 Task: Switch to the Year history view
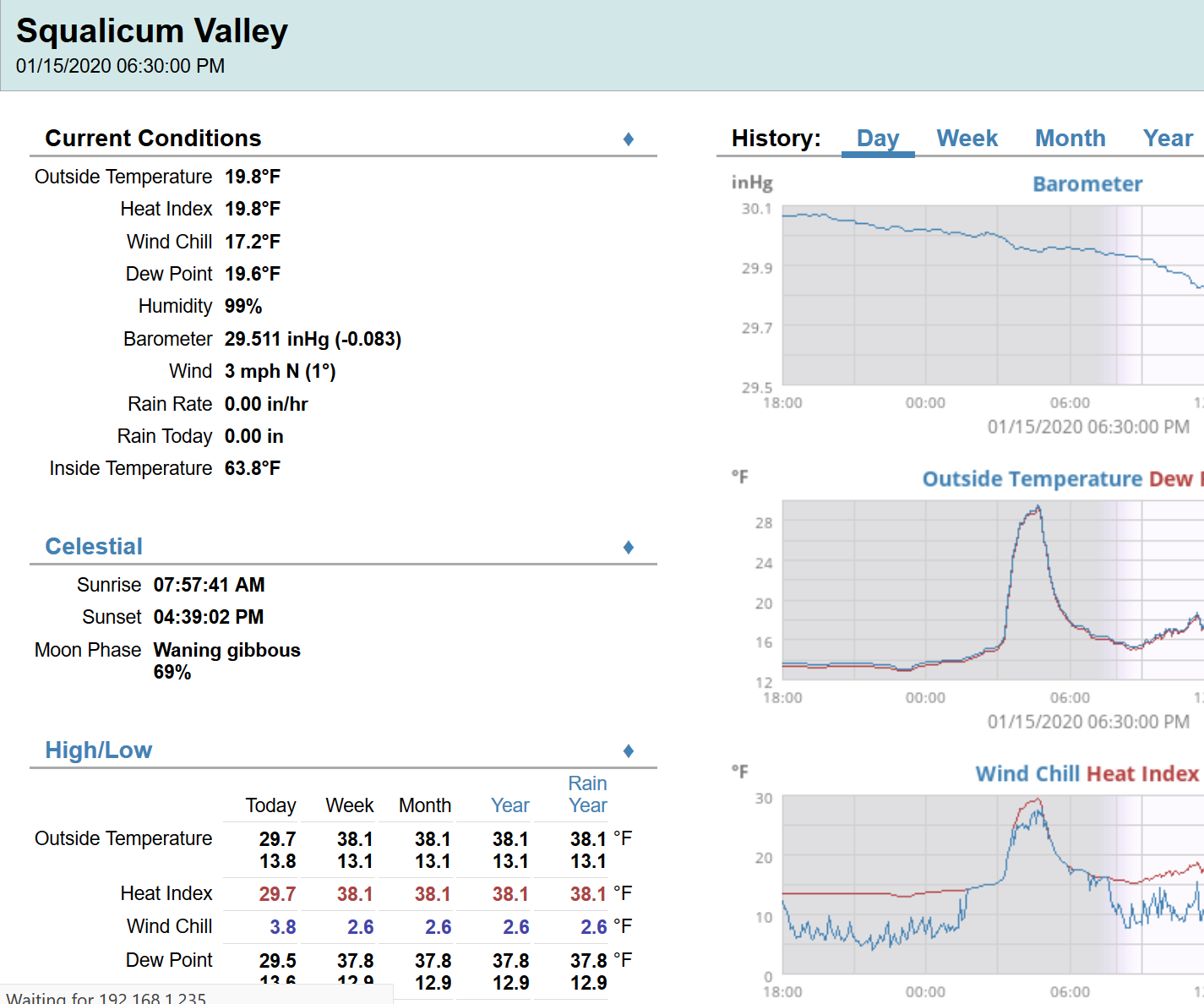pyautogui.click(x=1168, y=138)
